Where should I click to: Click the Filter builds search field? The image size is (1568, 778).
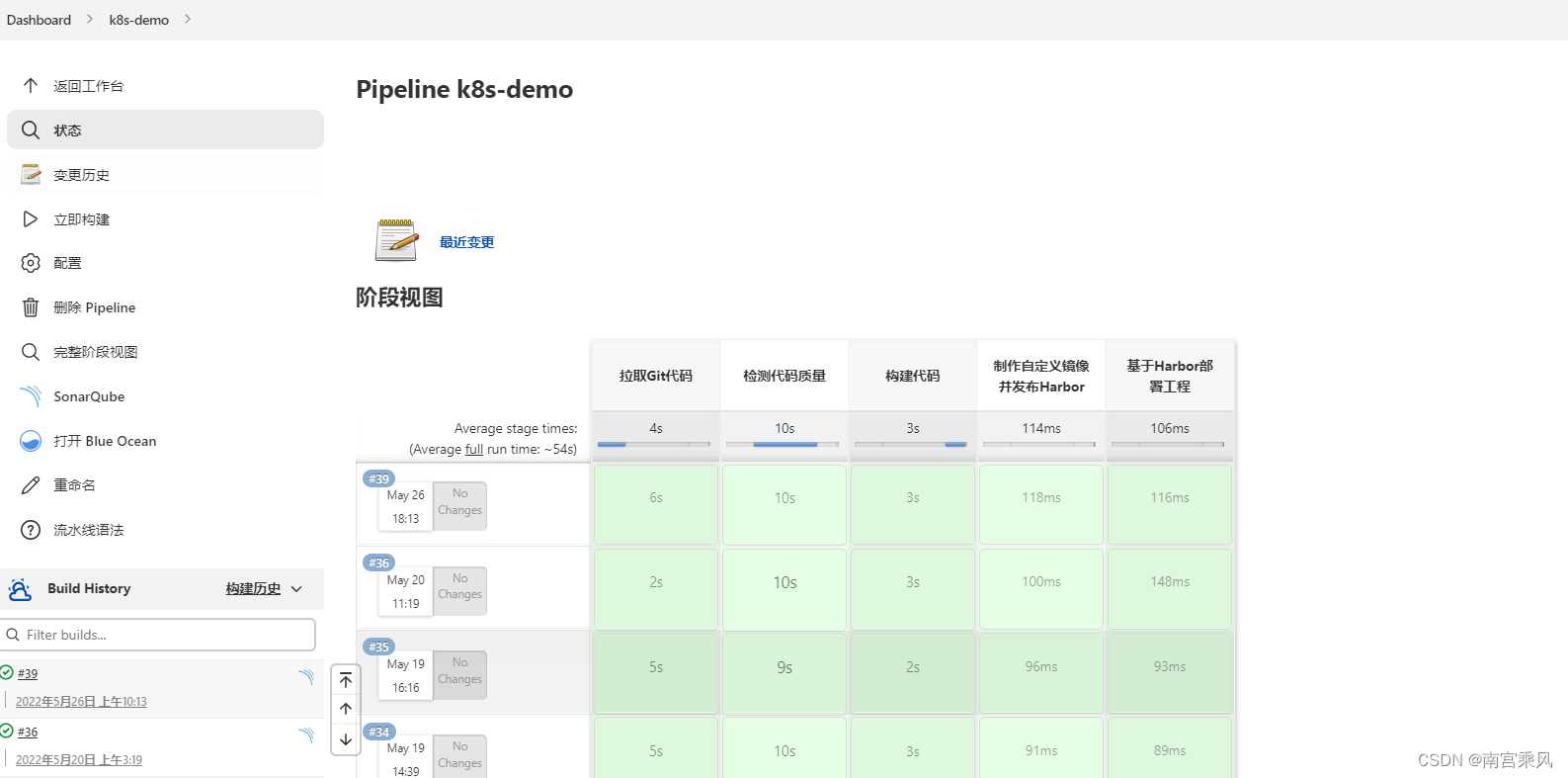165,635
